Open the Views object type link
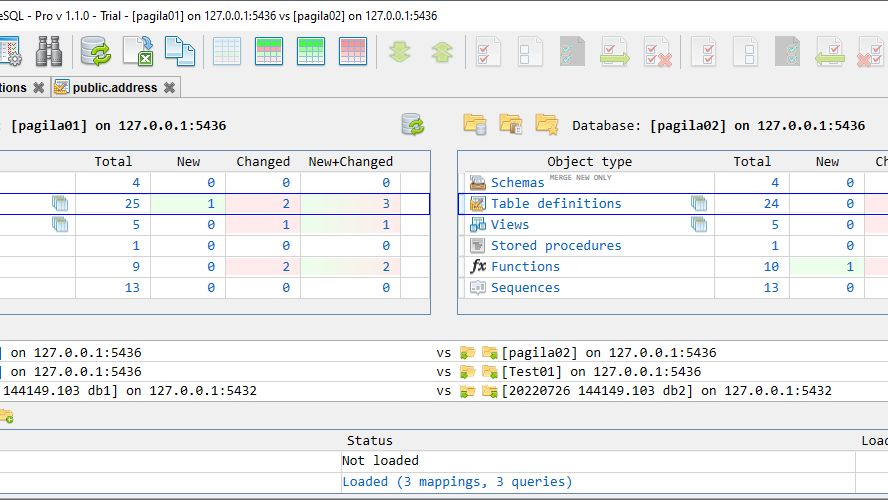The image size is (888, 500). pos(510,225)
